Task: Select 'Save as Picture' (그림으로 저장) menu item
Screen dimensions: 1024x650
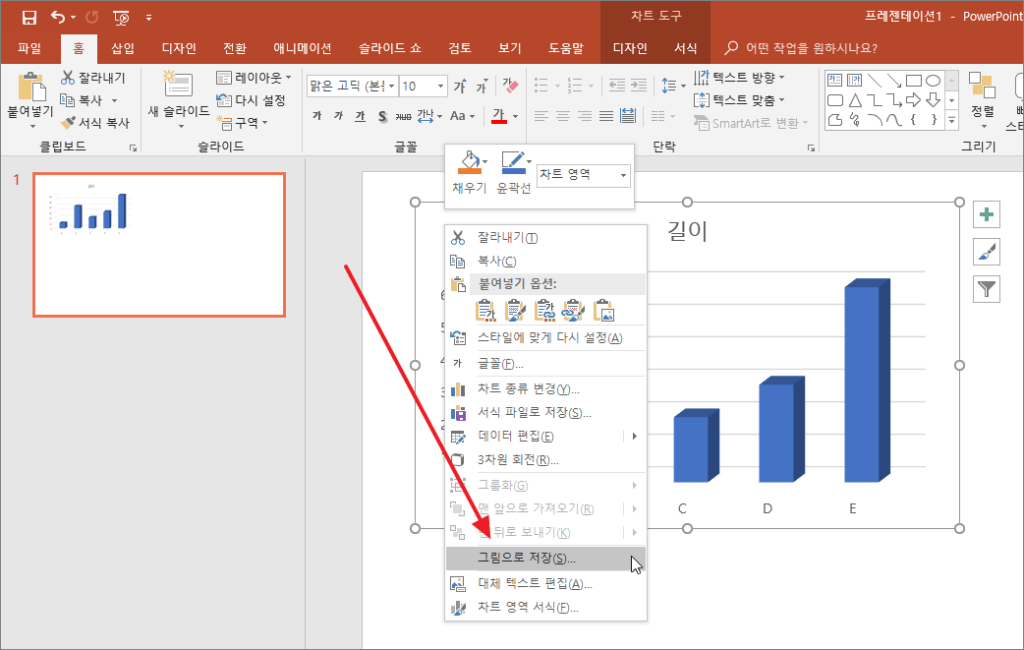Action: 527,558
